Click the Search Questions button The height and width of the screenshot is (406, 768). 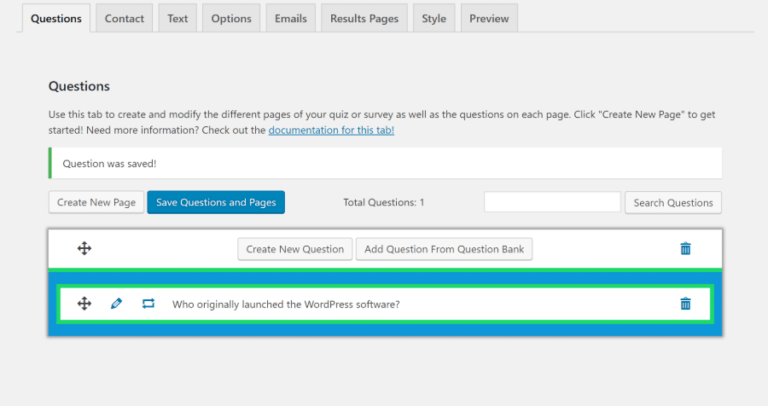[673, 202]
